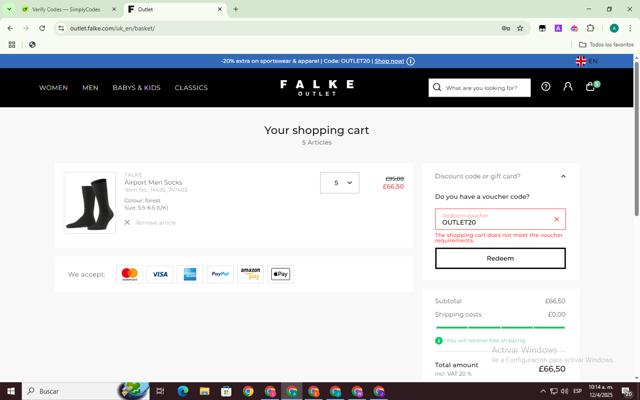The image size is (640, 400).
Task: Open Airport Men Socks product link
Action: pyautogui.click(x=153, y=182)
